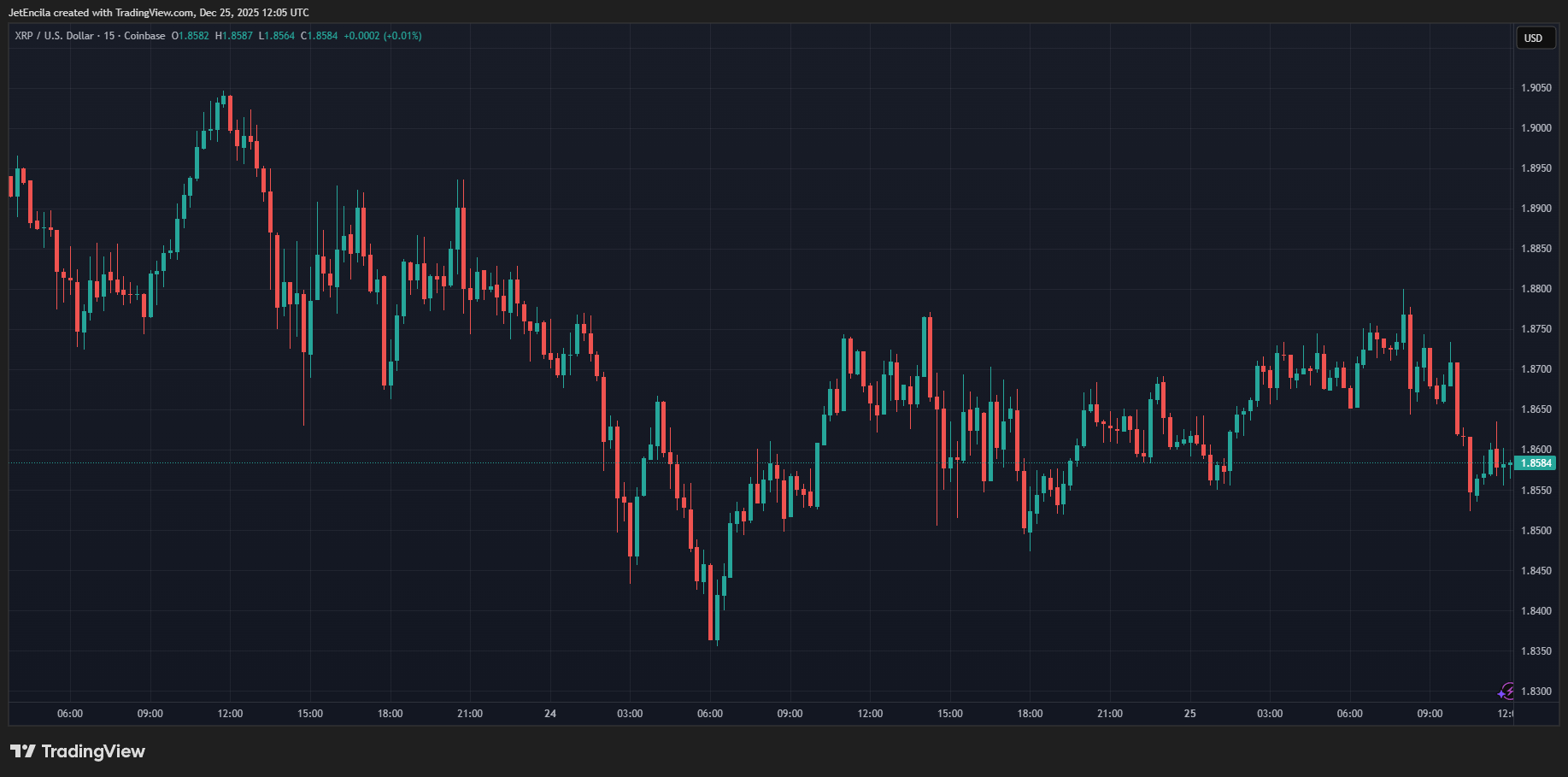This screenshot has height=777, width=1568.
Task: Click the 24 date label on the time axis
Action: click(x=550, y=714)
